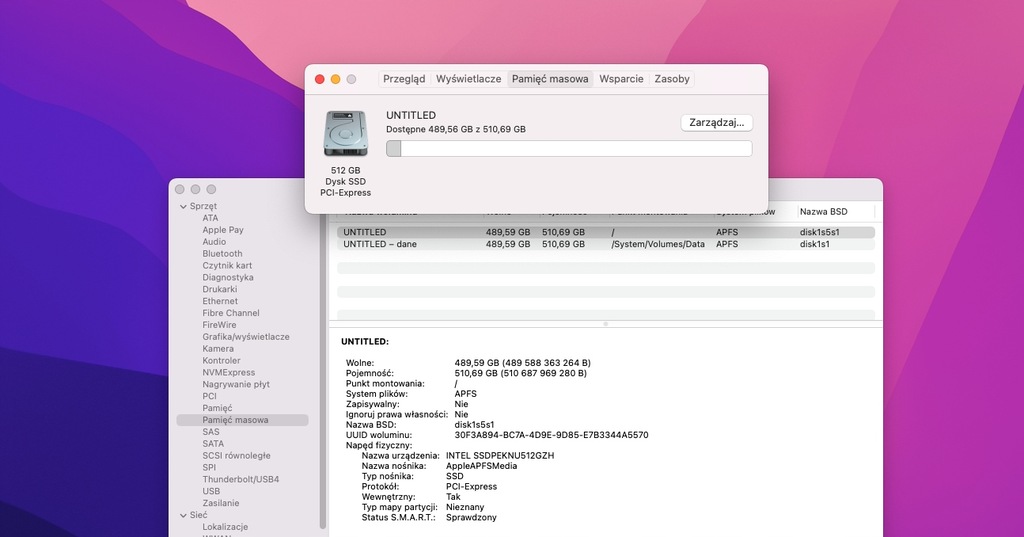Image resolution: width=1024 pixels, height=537 pixels.
Task: Select Lokalizacje under Sieć
Action: pyautogui.click(x=225, y=527)
